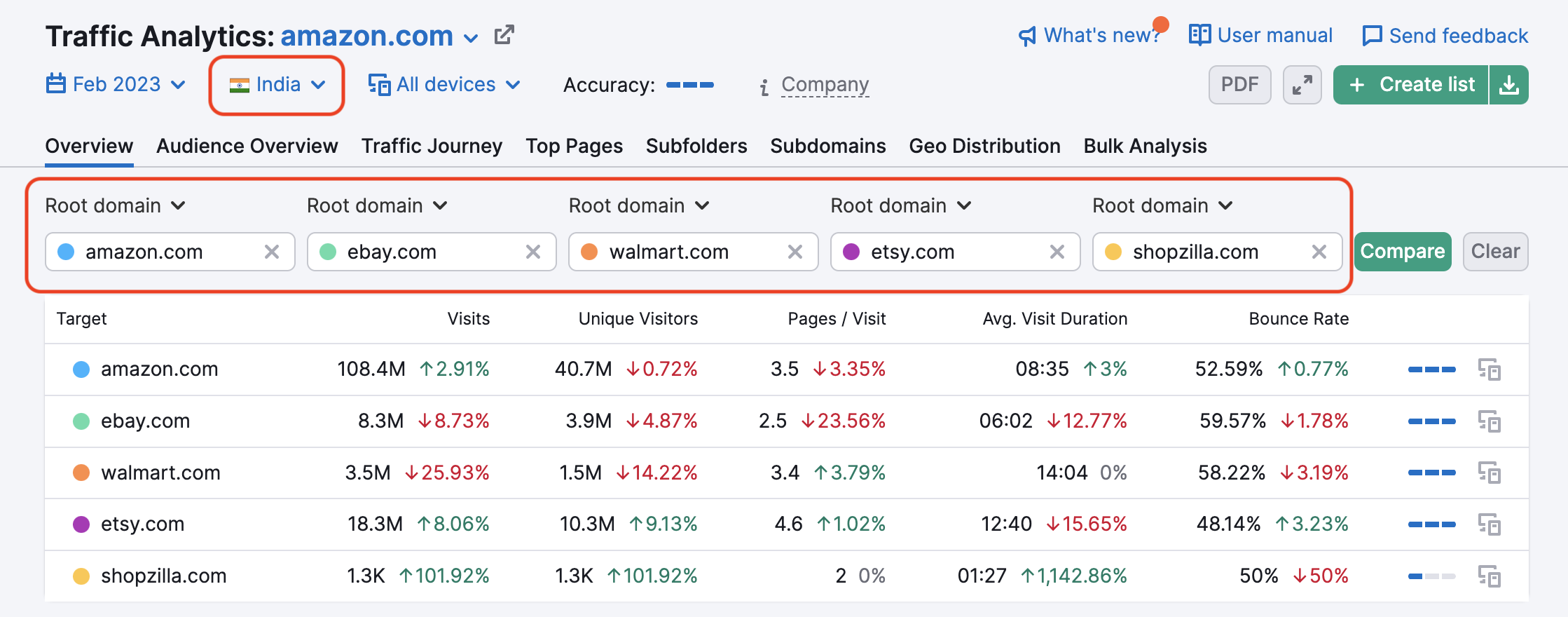Expand the domain selector chevron after amazon.com title
This screenshot has width=1568, height=617.
[x=472, y=38]
